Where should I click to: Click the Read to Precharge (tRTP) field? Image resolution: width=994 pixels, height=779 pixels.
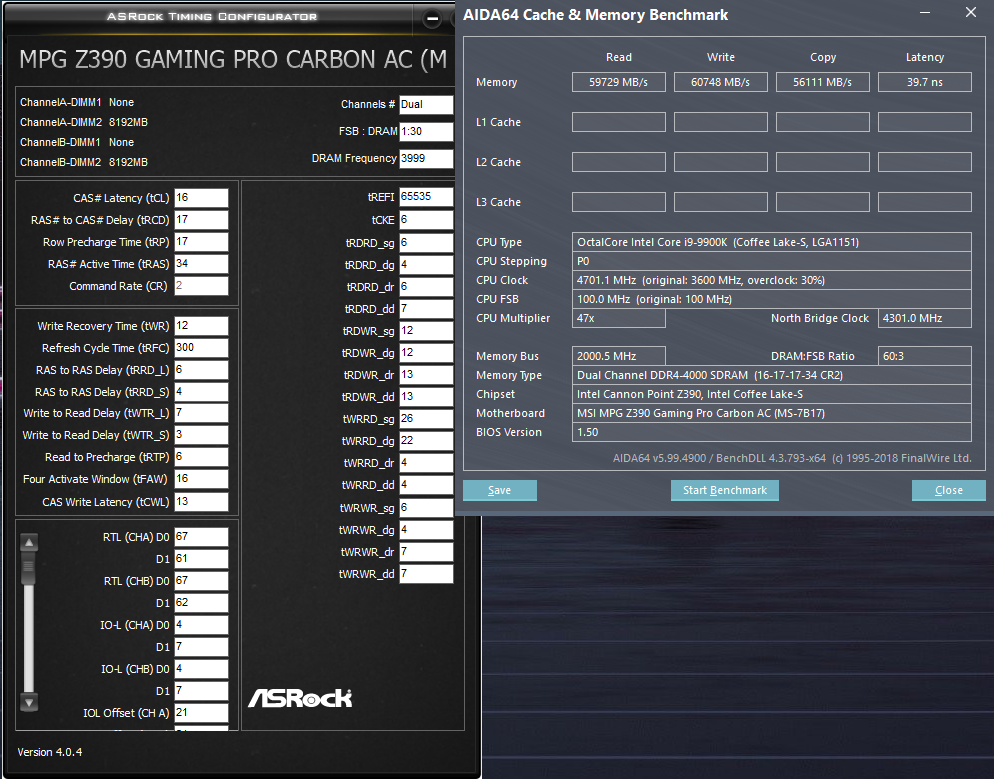[201, 457]
